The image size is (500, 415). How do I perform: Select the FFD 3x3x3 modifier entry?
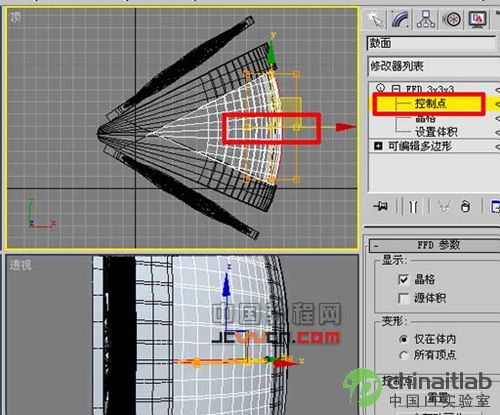430,89
